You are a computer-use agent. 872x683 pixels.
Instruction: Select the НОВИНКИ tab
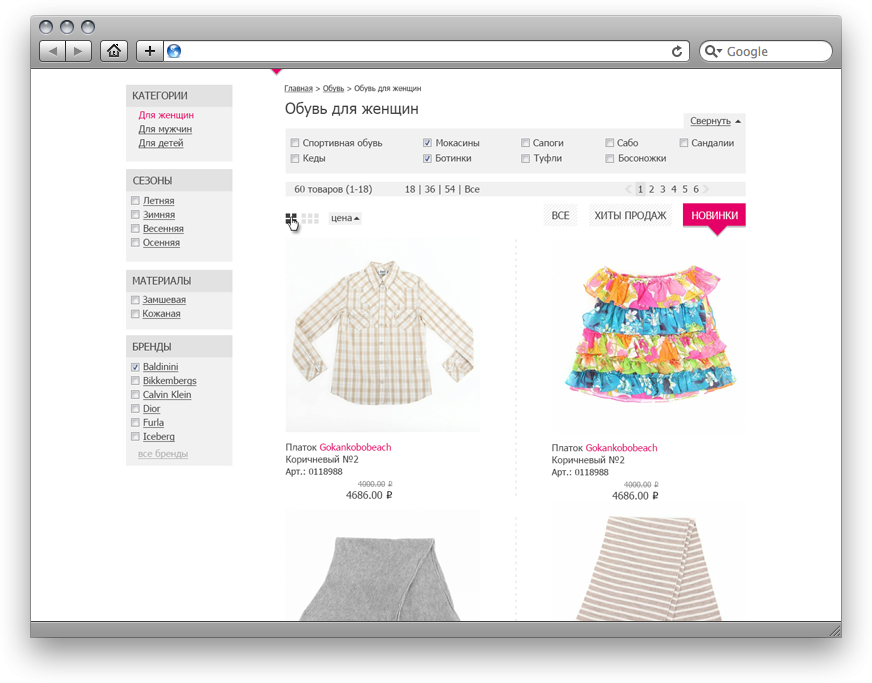point(715,215)
